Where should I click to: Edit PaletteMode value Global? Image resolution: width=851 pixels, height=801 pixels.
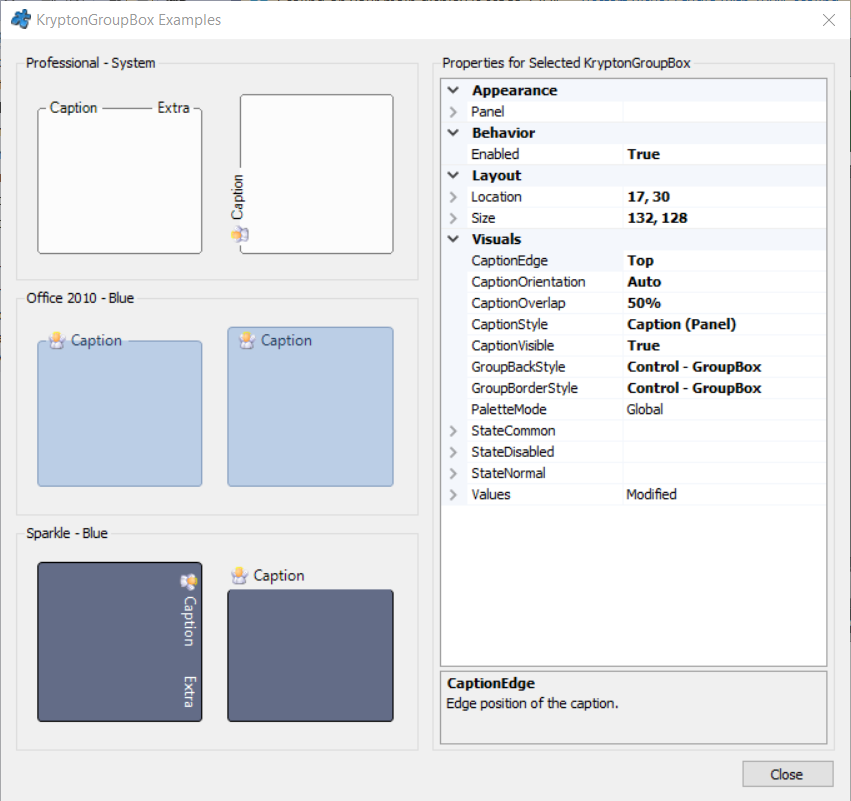point(725,409)
